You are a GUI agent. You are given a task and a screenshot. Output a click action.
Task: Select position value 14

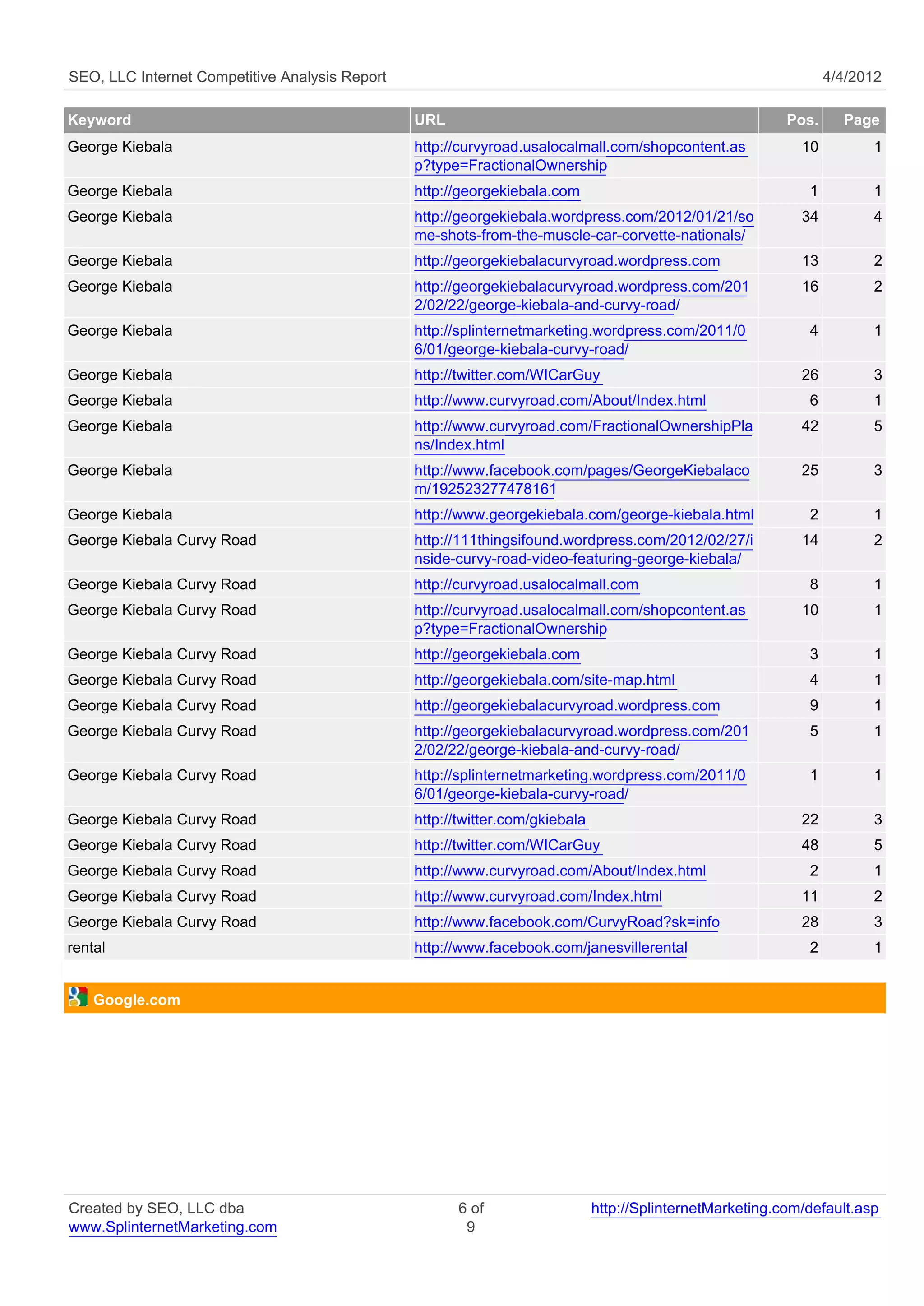[810, 540]
